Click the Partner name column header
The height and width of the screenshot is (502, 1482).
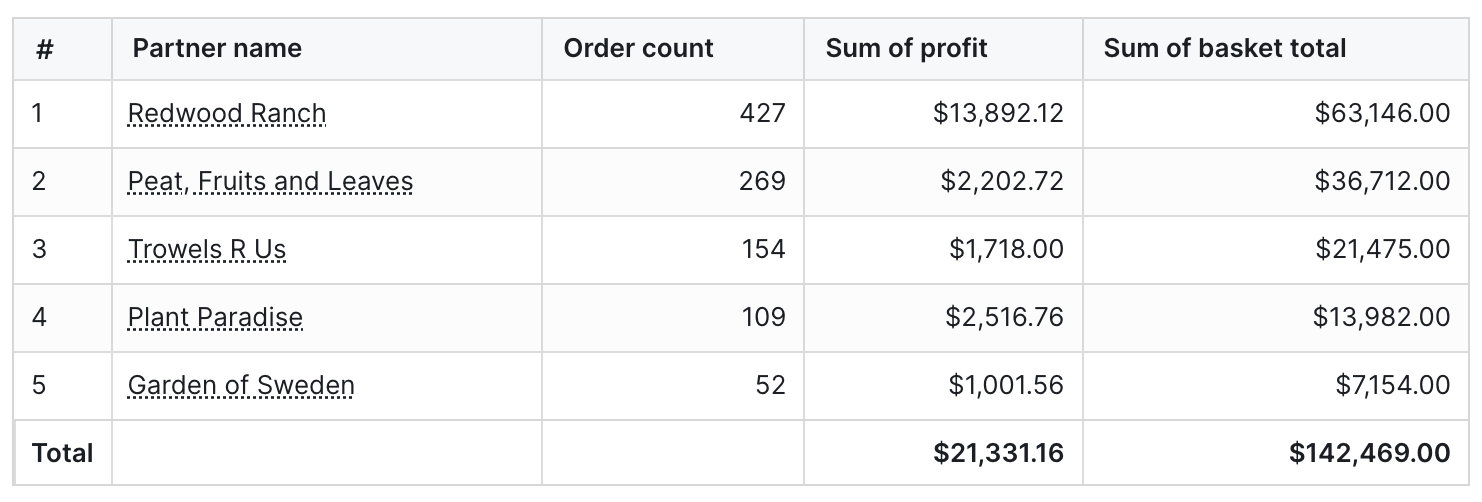click(x=217, y=48)
